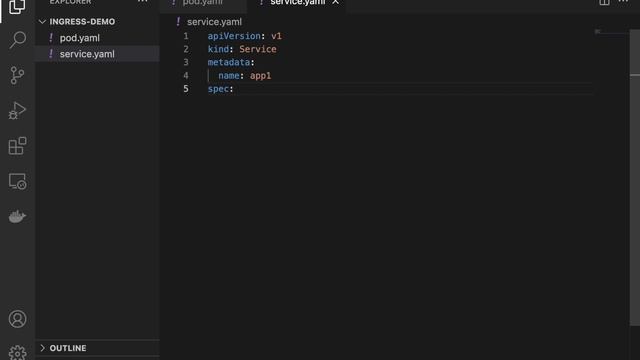This screenshot has height=360, width=640.
Task: Switch to the pod.yaml editor tab
Action: [203, 3]
